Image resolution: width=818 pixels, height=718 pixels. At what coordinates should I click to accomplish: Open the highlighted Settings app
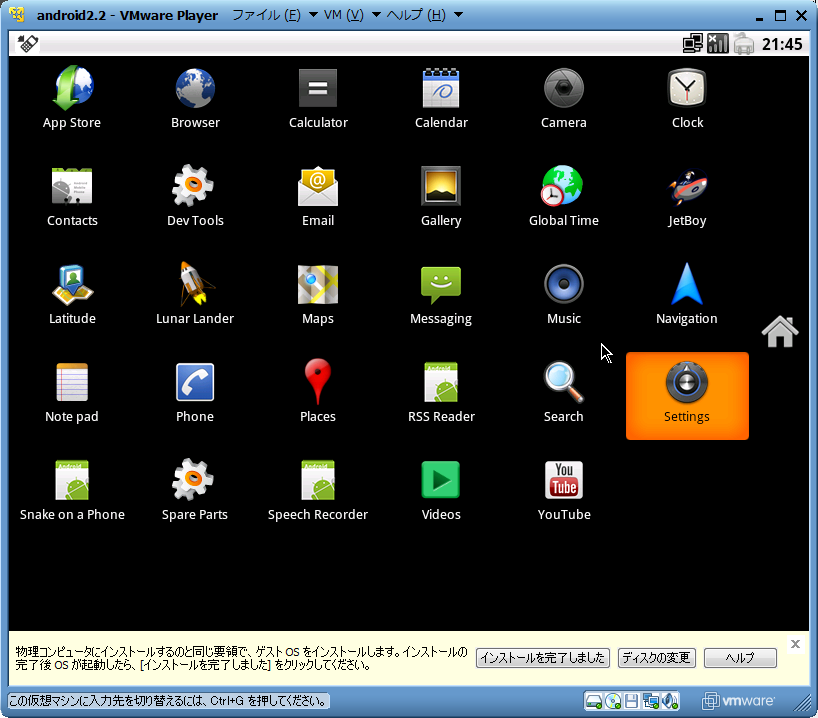point(687,396)
